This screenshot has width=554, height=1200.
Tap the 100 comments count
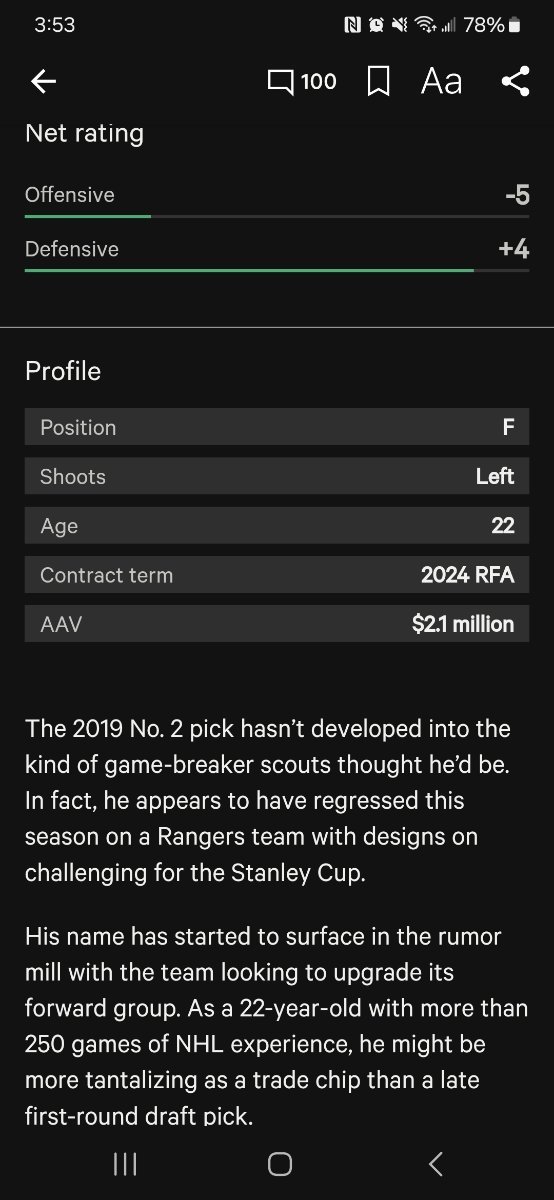318,82
